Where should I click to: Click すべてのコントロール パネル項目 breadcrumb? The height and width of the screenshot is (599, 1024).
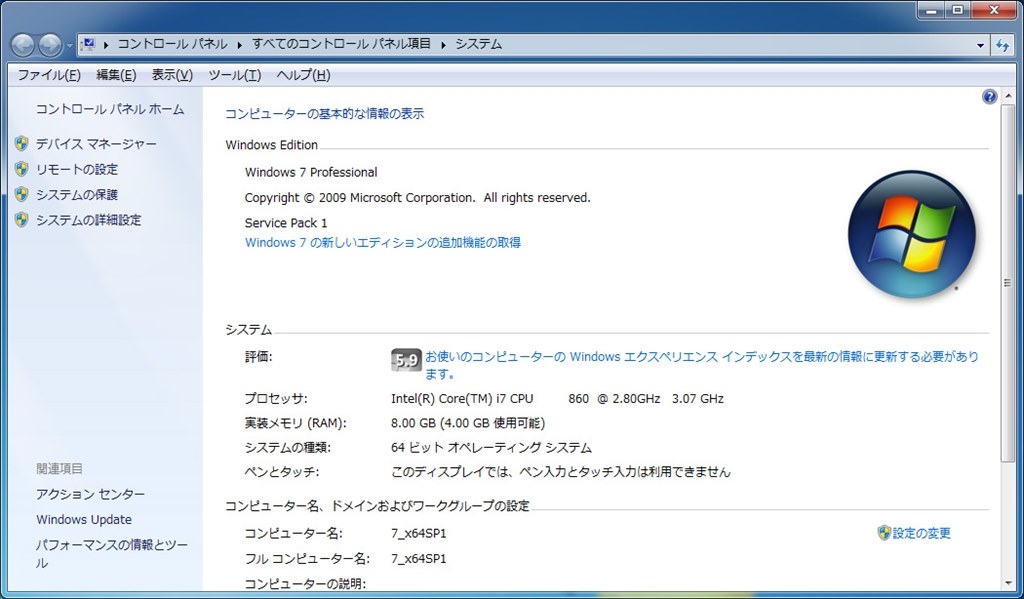click(x=342, y=44)
